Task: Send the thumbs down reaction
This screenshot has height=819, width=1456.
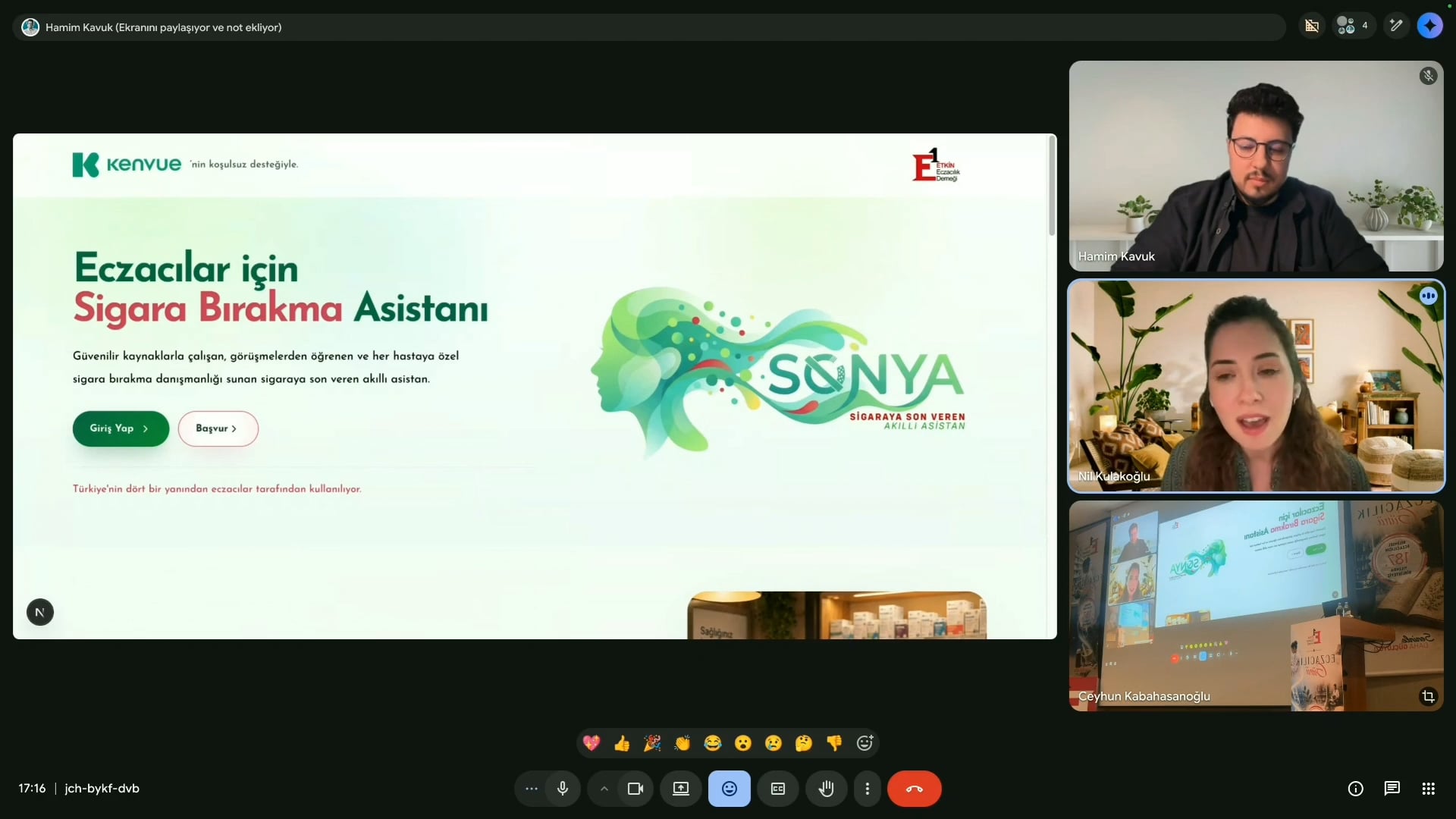Action: coord(834,743)
